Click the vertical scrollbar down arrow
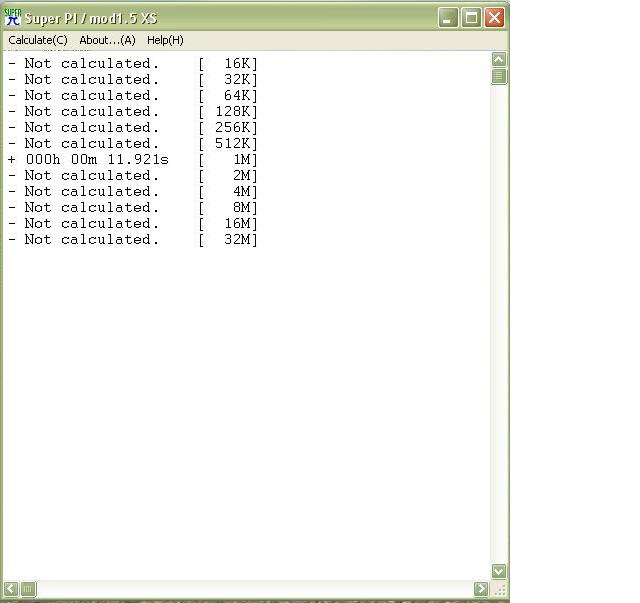 tap(499, 571)
